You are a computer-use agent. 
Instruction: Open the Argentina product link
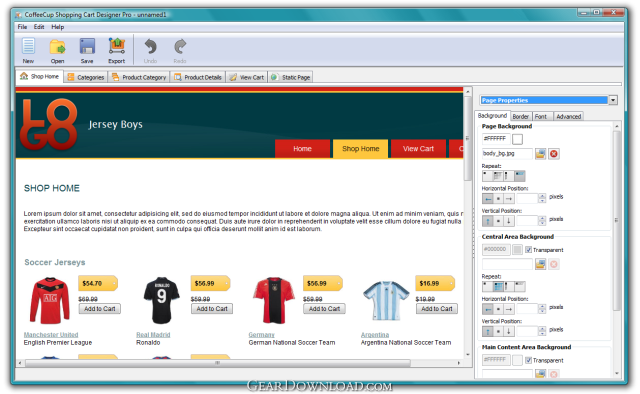375,334
